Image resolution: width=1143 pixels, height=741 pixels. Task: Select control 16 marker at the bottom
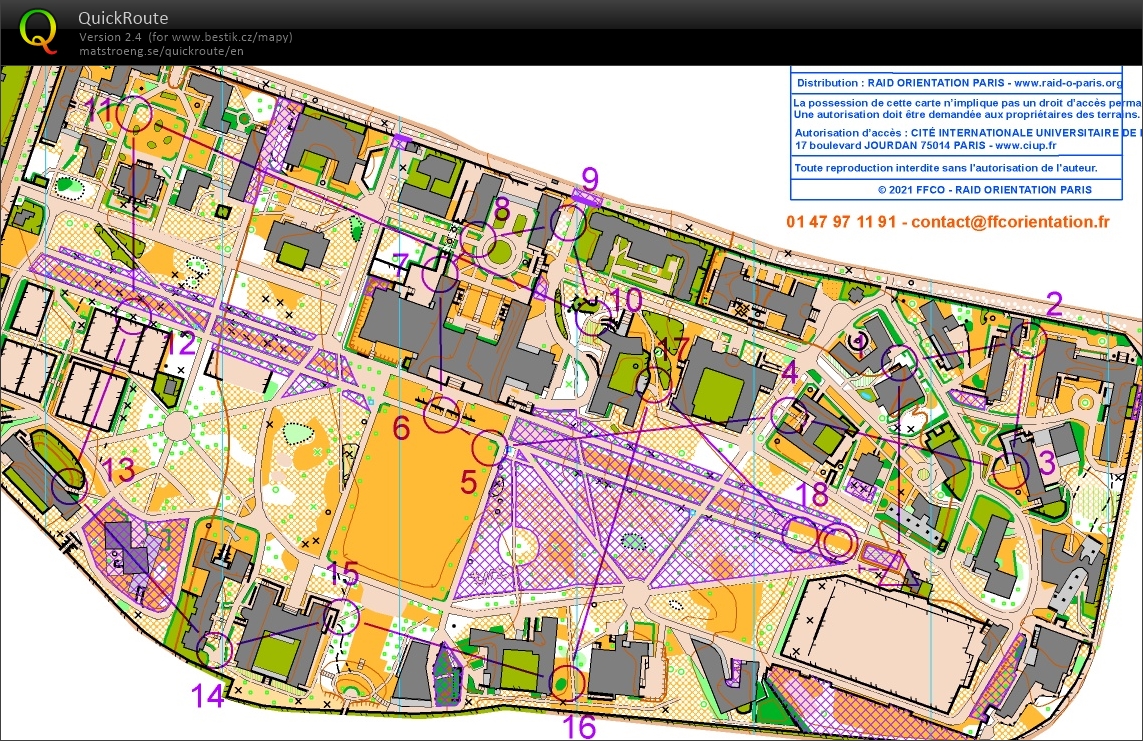click(565, 685)
